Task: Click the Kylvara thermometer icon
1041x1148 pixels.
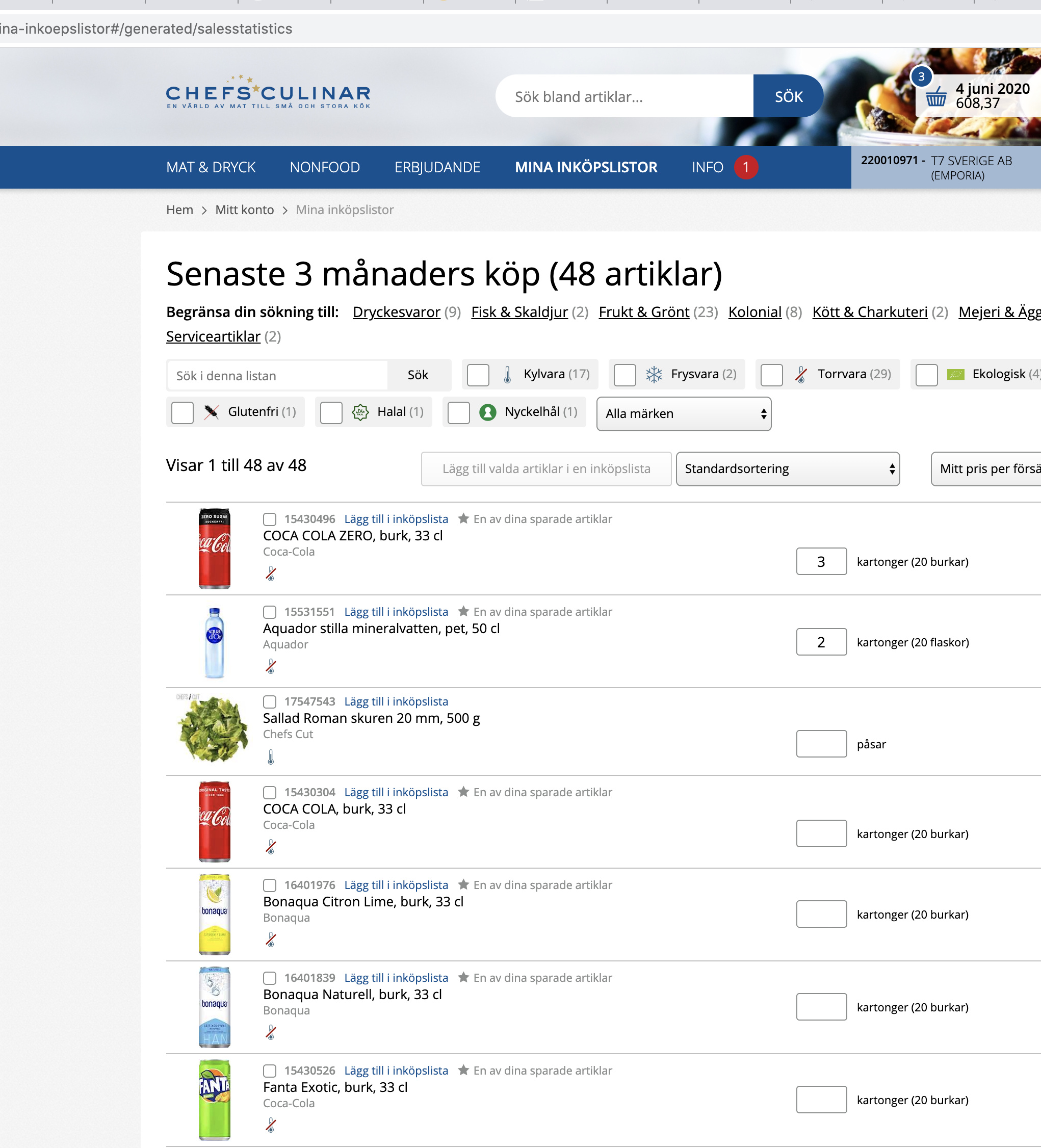Action: (x=507, y=374)
